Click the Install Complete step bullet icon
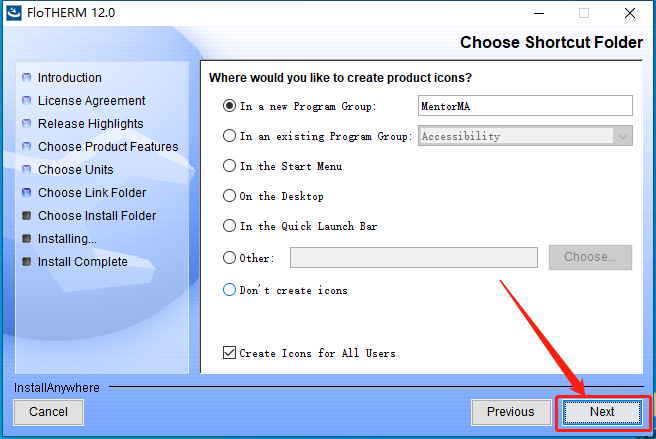 [26, 262]
